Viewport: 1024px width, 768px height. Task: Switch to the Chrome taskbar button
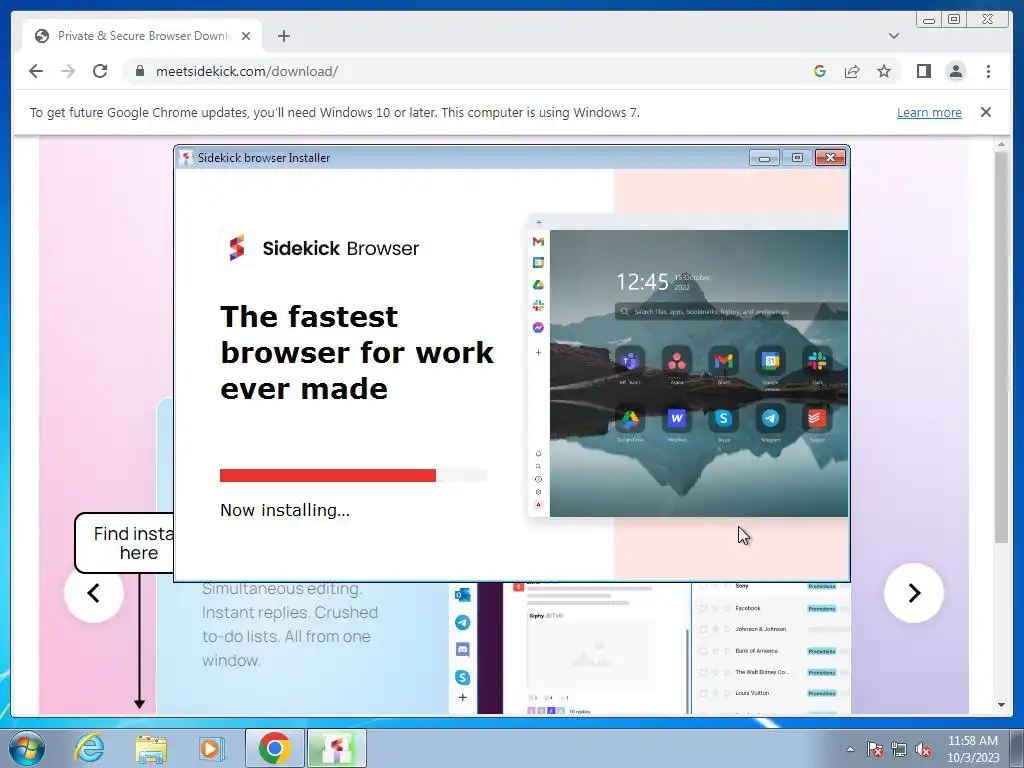point(274,748)
